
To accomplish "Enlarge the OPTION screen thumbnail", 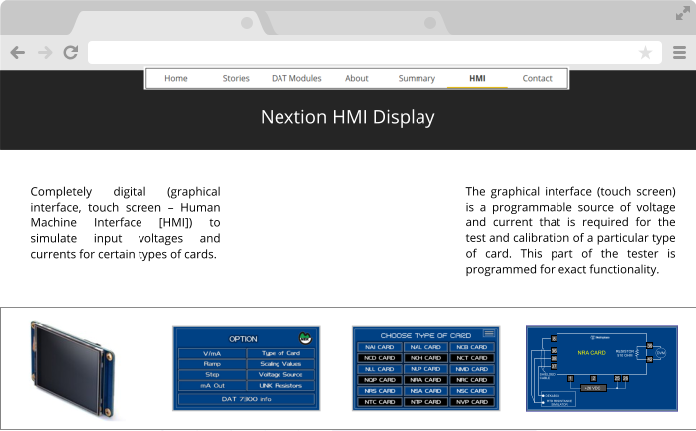I will coord(245,367).
